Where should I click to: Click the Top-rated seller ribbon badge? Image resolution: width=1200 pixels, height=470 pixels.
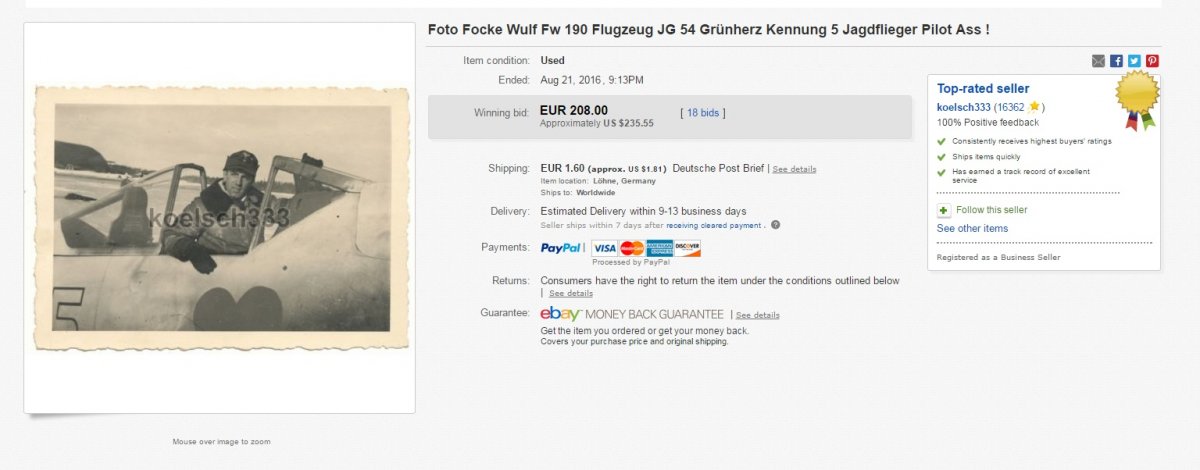1137,100
